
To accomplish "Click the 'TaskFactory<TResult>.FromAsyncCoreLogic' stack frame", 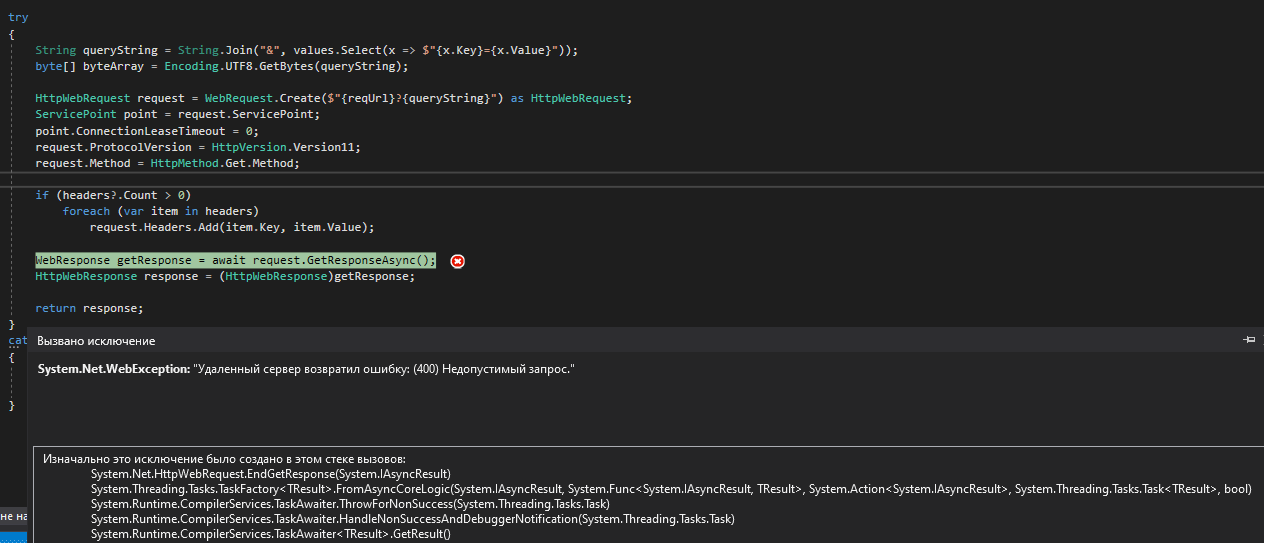I will 671,489.
